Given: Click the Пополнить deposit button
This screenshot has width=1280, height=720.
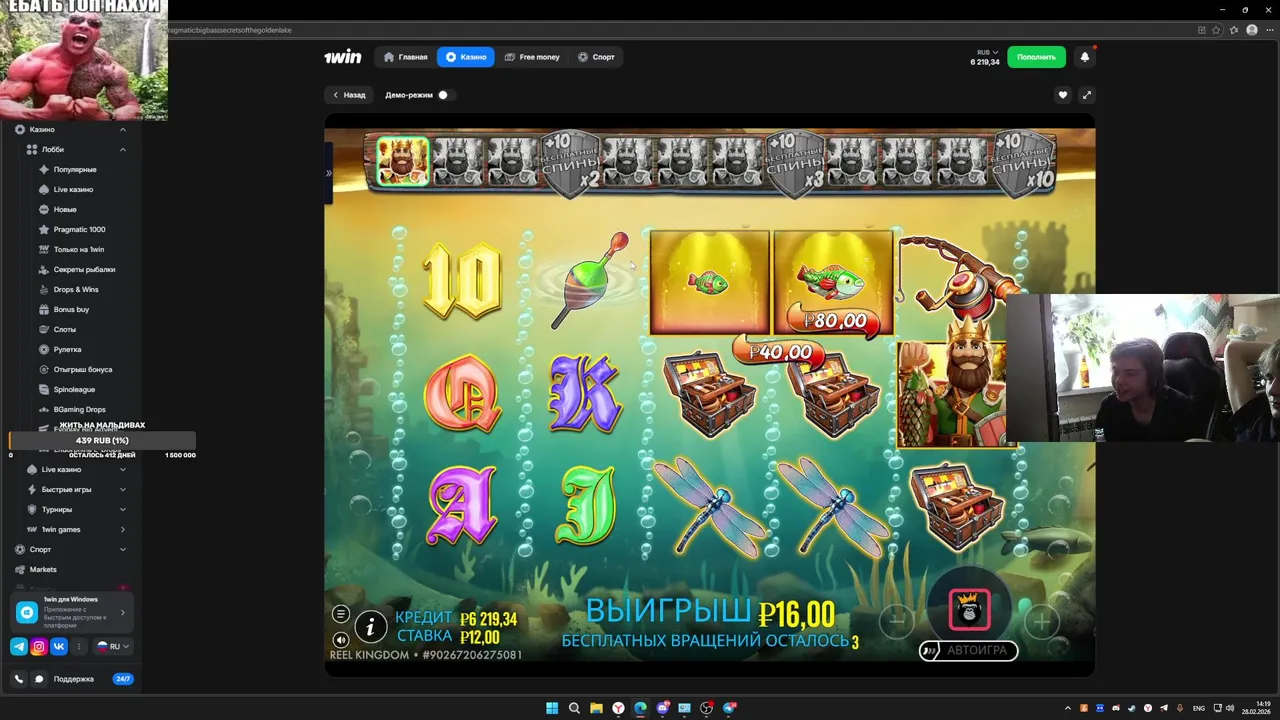Looking at the screenshot, I should (1036, 57).
